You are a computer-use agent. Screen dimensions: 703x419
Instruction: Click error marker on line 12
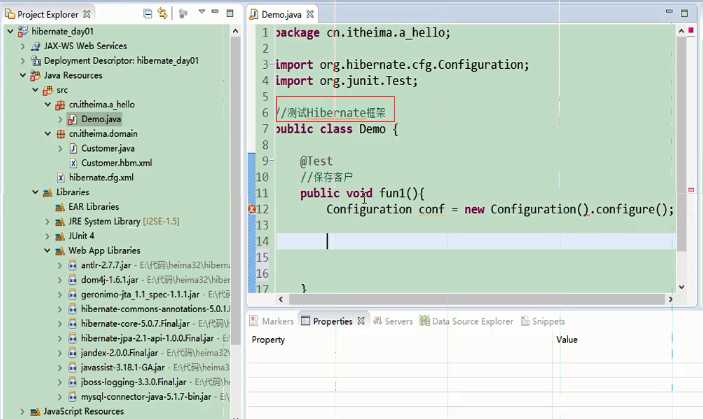click(x=252, y=209)
